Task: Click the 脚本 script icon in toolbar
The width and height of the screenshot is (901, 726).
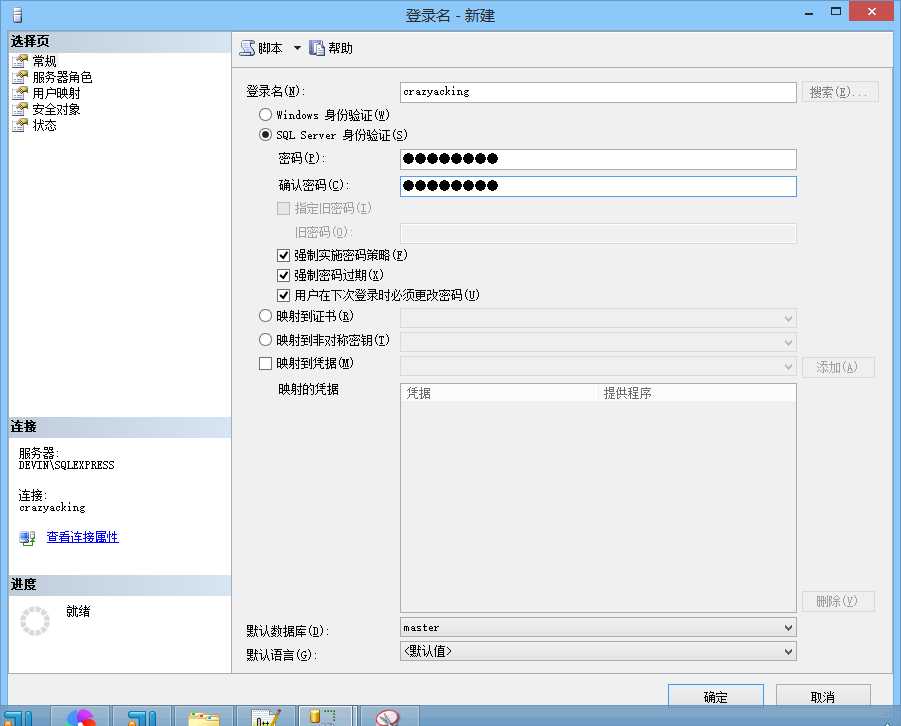Action: click(247, 48)
